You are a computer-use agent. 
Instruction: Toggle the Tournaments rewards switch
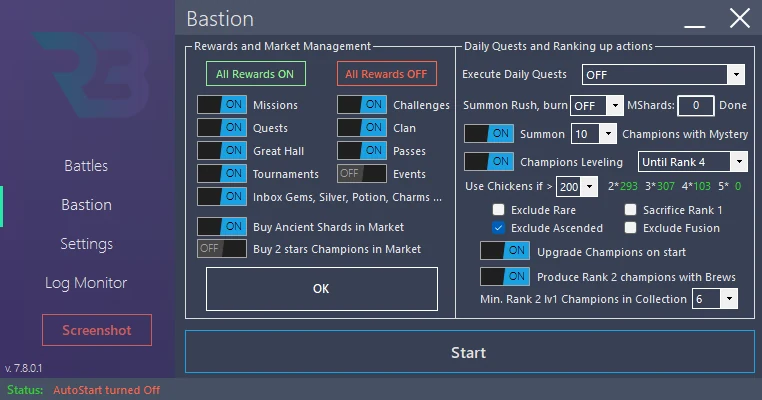[222, 174]
